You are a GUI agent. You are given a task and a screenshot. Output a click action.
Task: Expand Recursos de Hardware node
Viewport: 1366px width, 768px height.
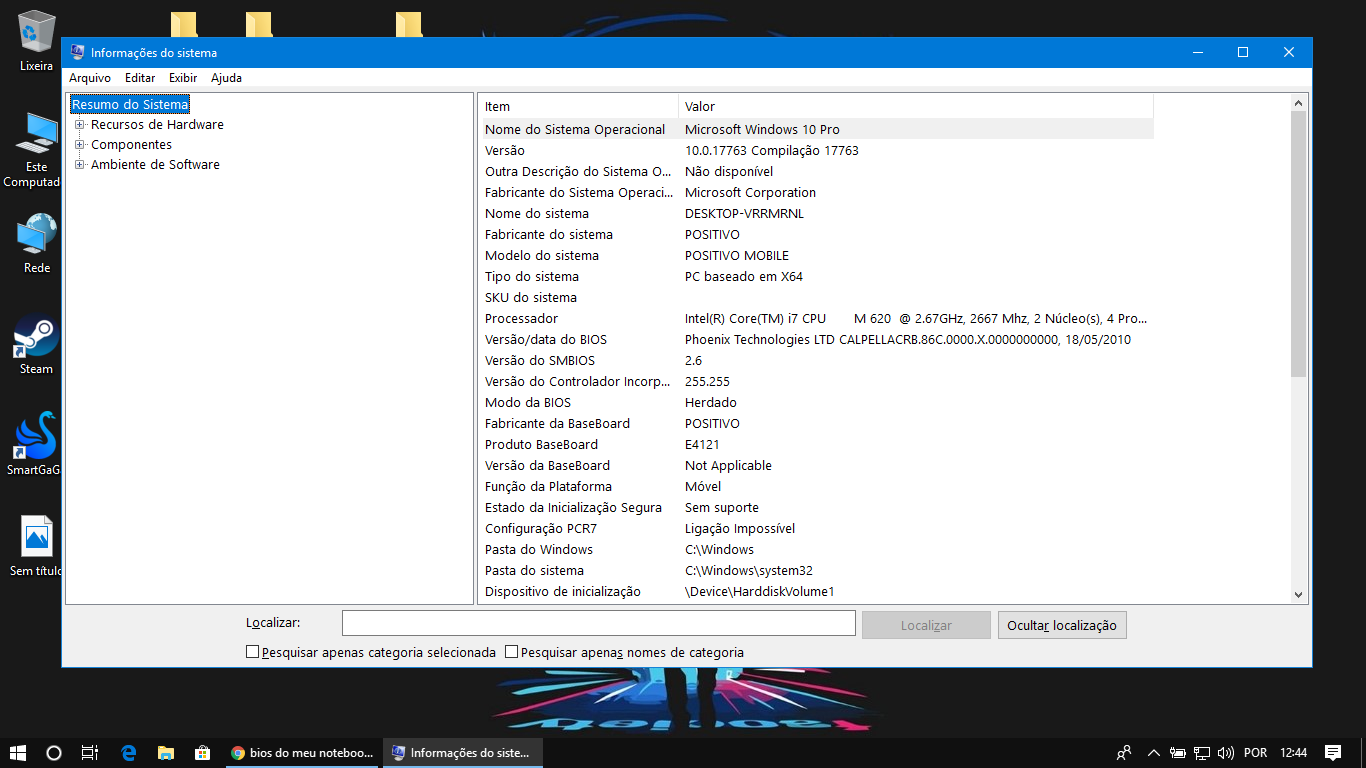pos(80,125)
